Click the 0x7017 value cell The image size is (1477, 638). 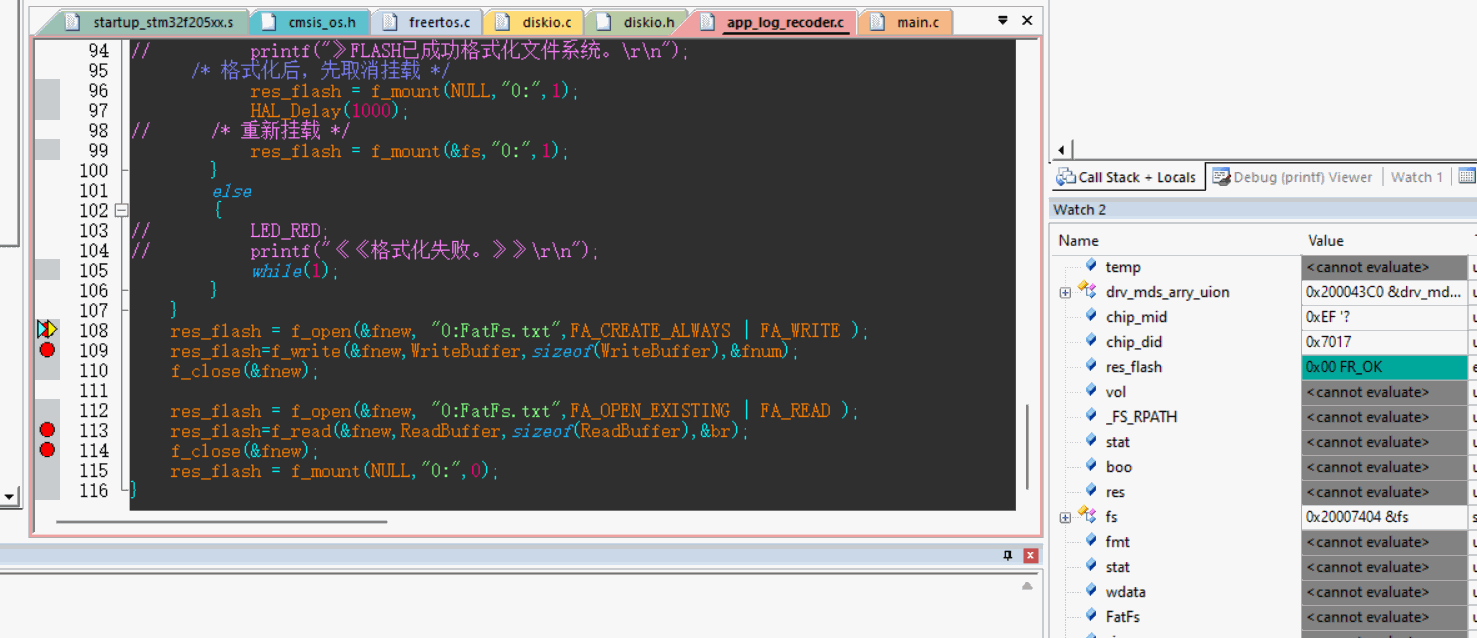(1384, 341)
